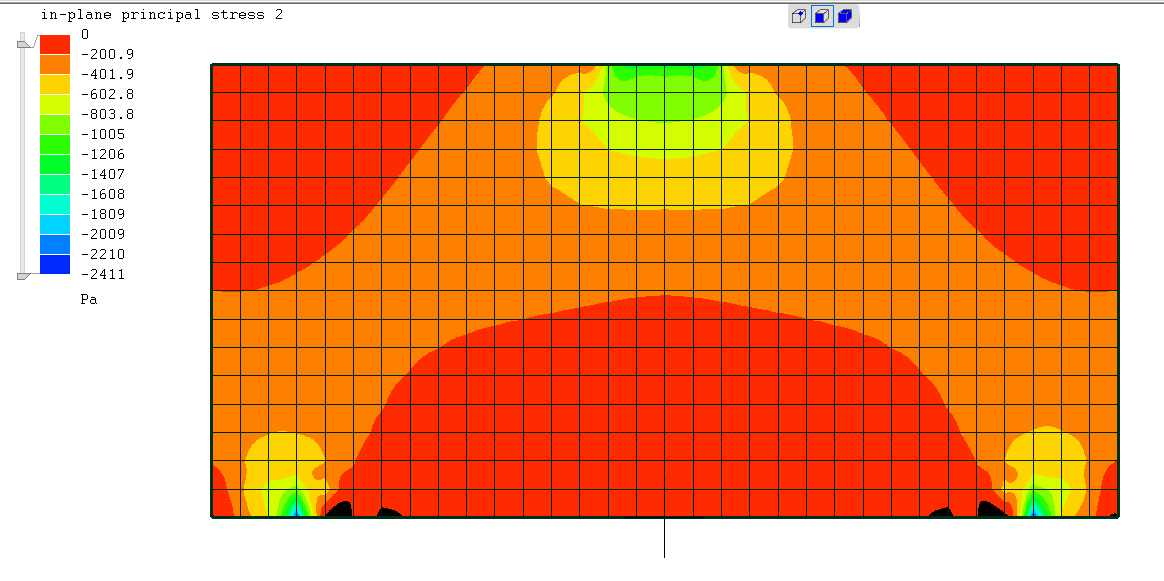Image resolution: width=1164 pixels, height=581 pixels.
Task: Click the green legend swatch above -1206
Action: pyautogui.click(x=55, y=145)
